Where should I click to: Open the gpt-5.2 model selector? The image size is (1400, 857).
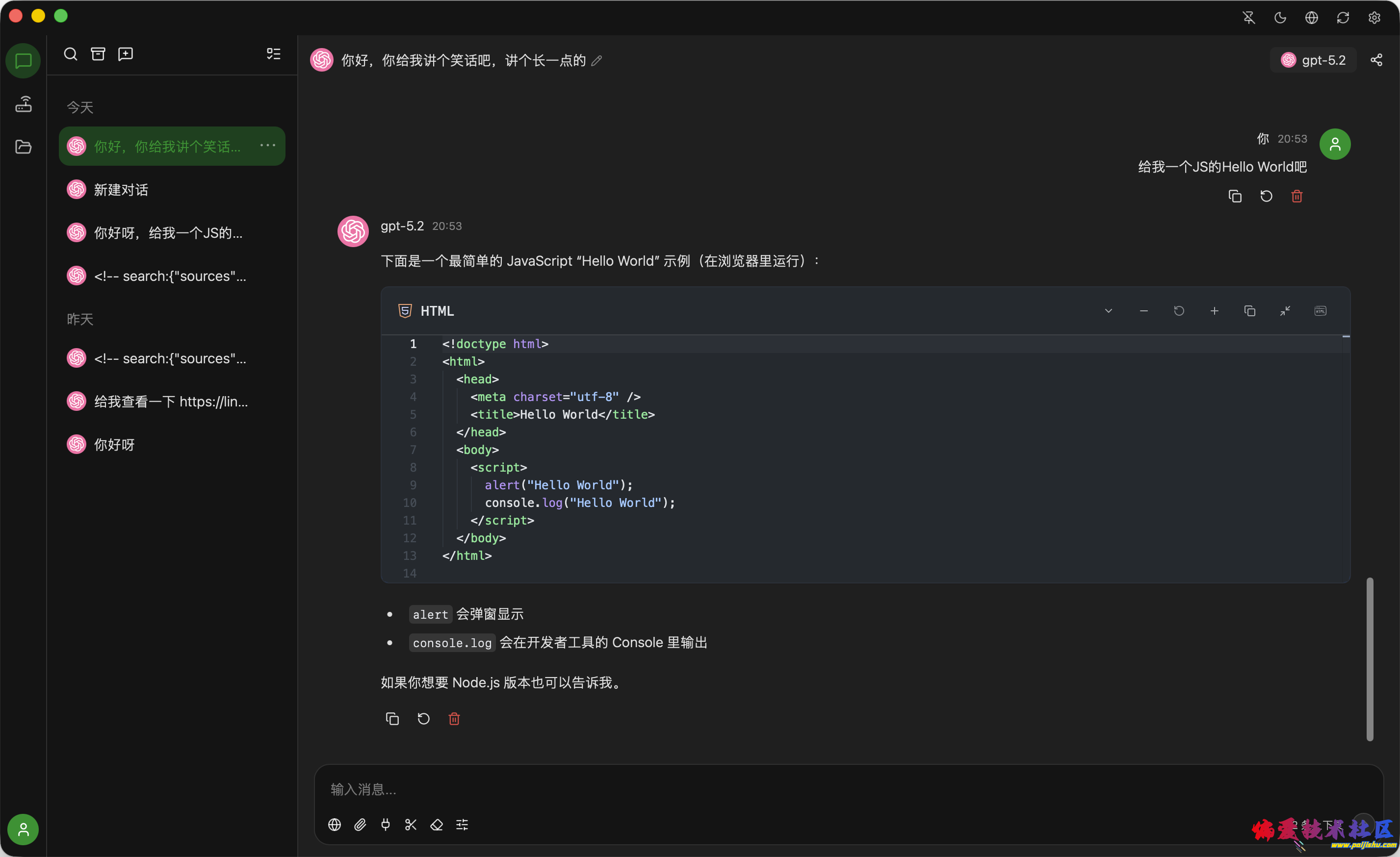coord(1313,60)
